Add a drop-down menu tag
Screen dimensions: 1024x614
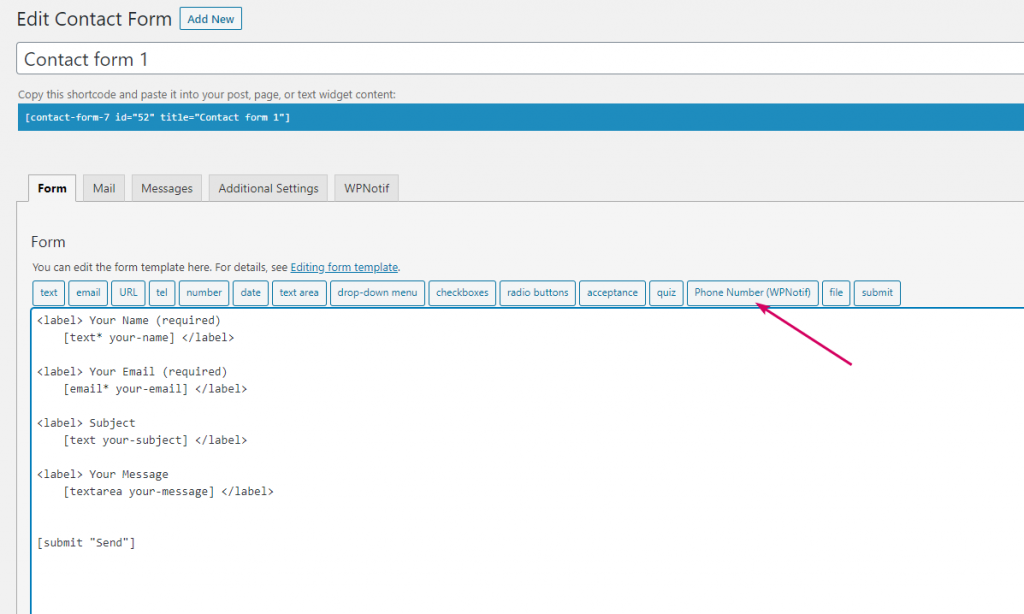pyautogui.click(x=377, y=293)
